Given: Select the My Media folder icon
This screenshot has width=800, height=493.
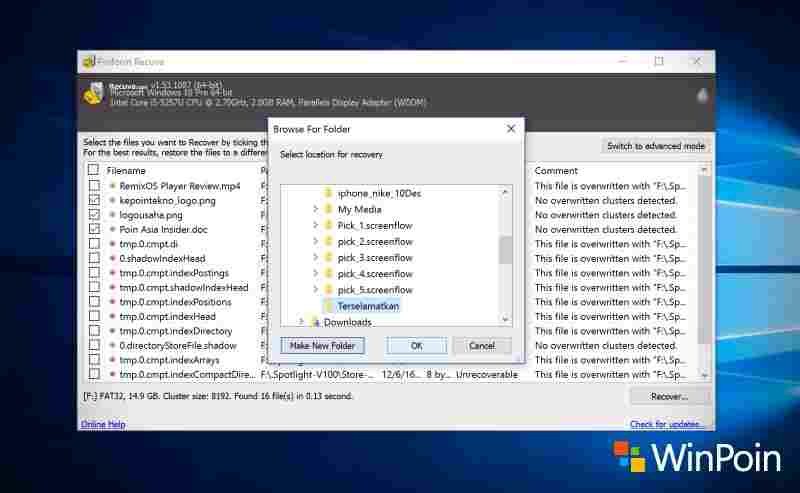Looking at the screenshot, I should click(x=329, y=209).
